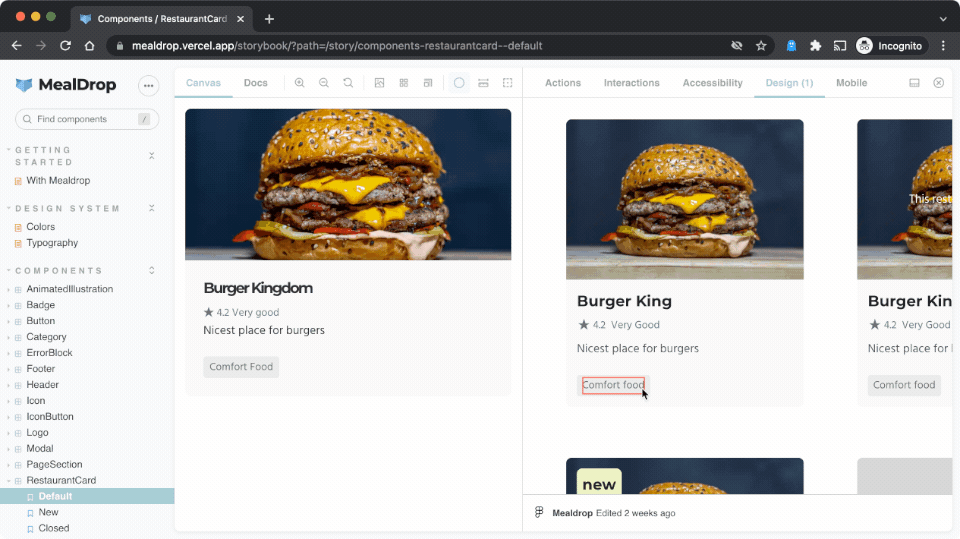
Task: Switch to the Canvas tab
Action: click(x=203, y=83)
